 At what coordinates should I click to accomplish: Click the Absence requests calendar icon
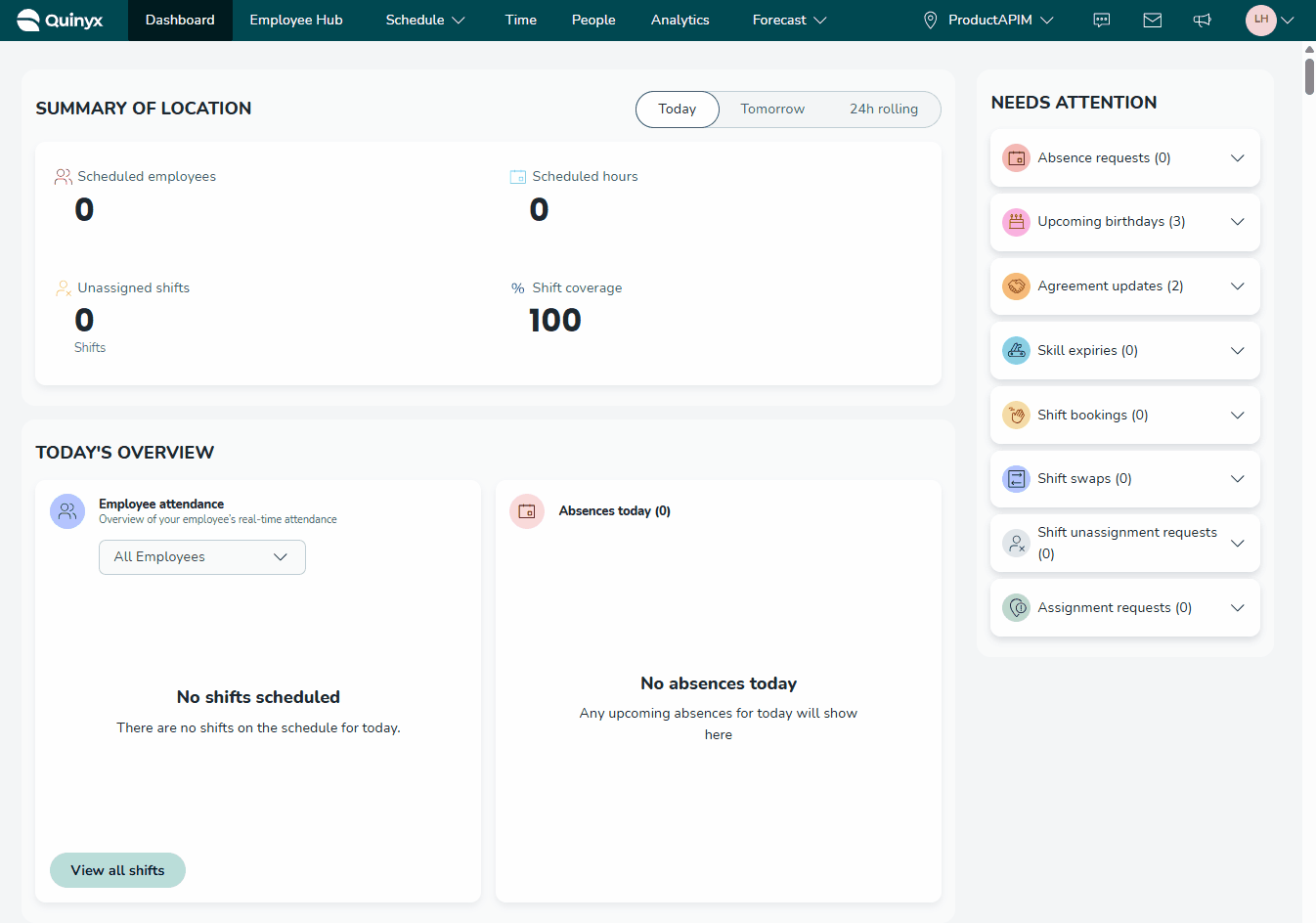click(1017, 157)
